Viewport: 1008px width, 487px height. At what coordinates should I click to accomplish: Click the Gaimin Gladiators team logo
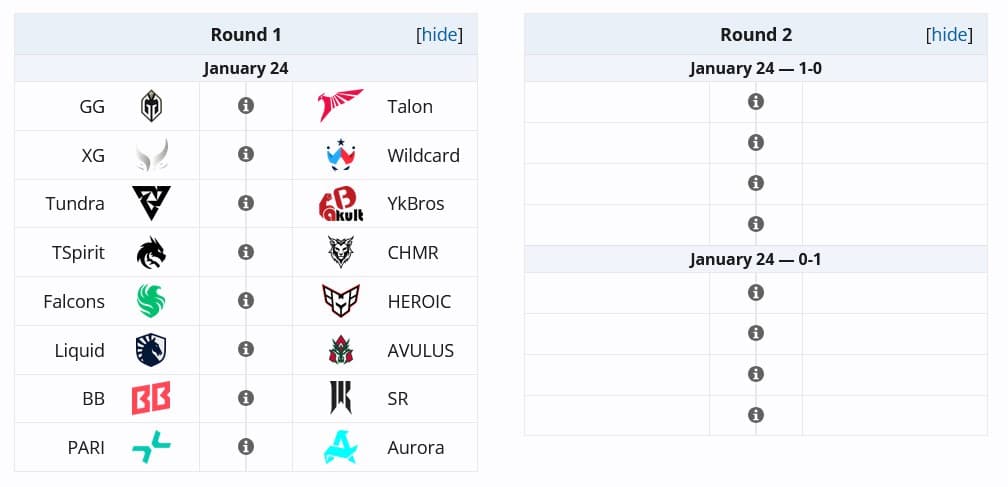[x=151, y=106]
